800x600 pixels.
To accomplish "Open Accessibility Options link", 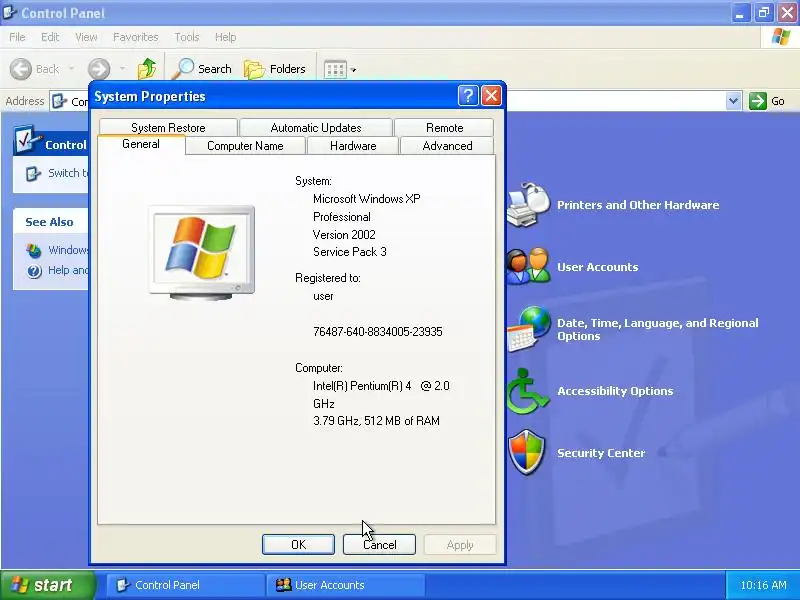I will point(615,391).
